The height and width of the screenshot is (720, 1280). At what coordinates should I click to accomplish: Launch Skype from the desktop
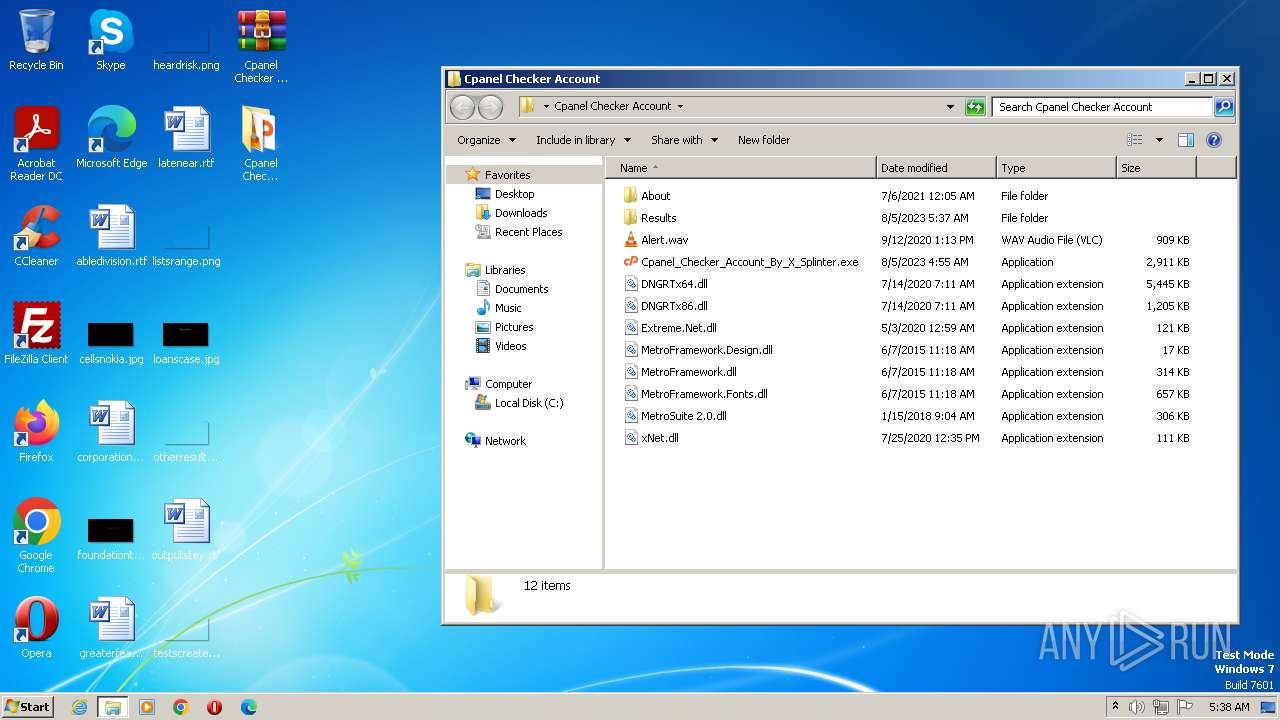(x=110, y=40)
